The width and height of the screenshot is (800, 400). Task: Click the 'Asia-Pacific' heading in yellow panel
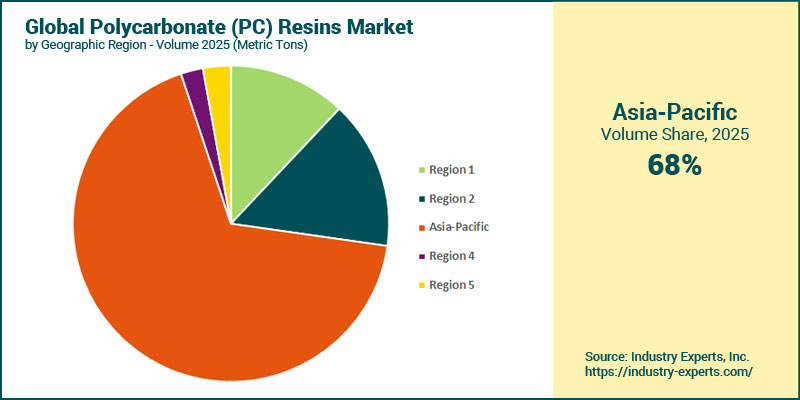pos(674,111)
